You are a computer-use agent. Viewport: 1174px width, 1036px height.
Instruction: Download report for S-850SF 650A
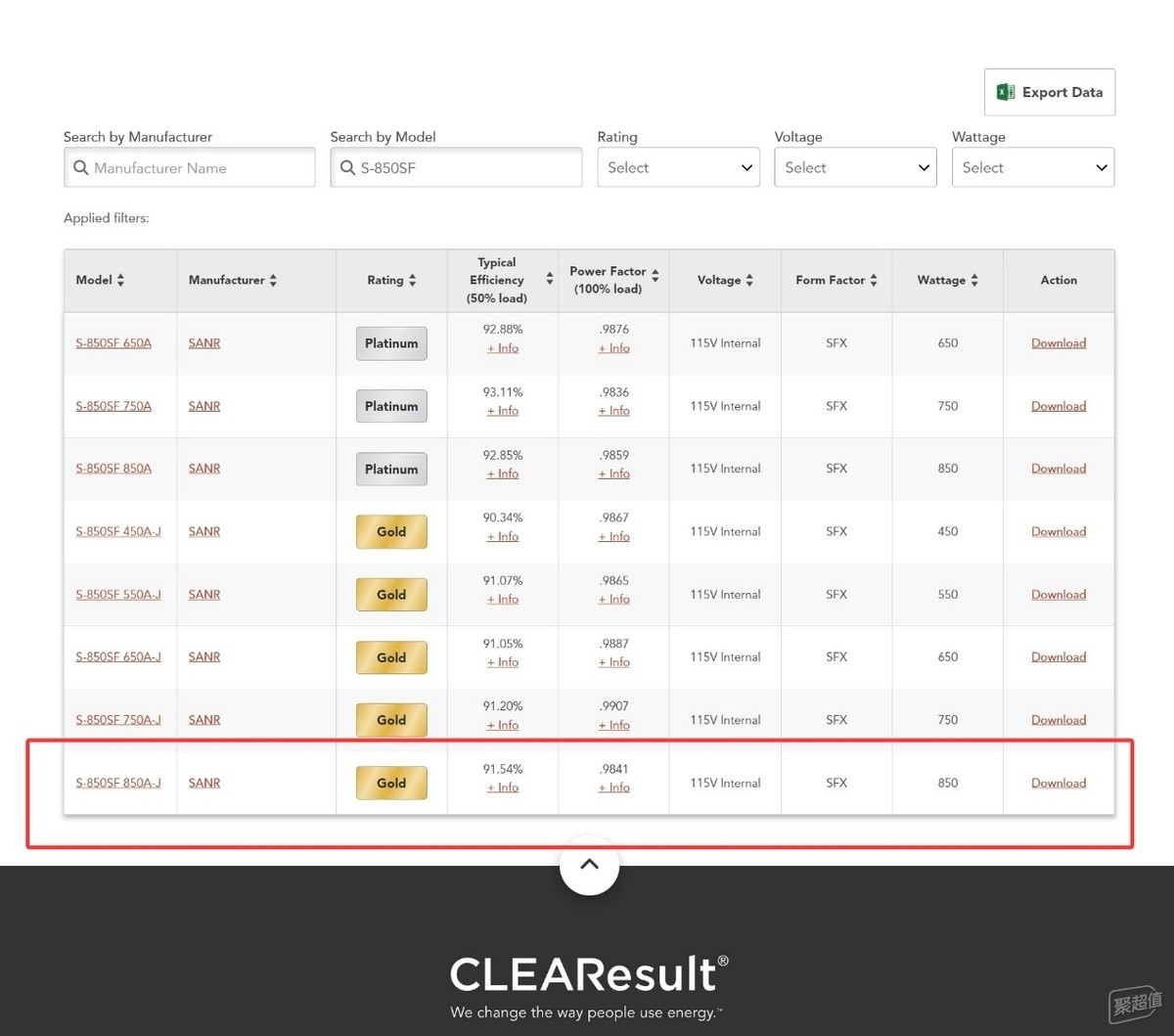(x=1059, y=343)
